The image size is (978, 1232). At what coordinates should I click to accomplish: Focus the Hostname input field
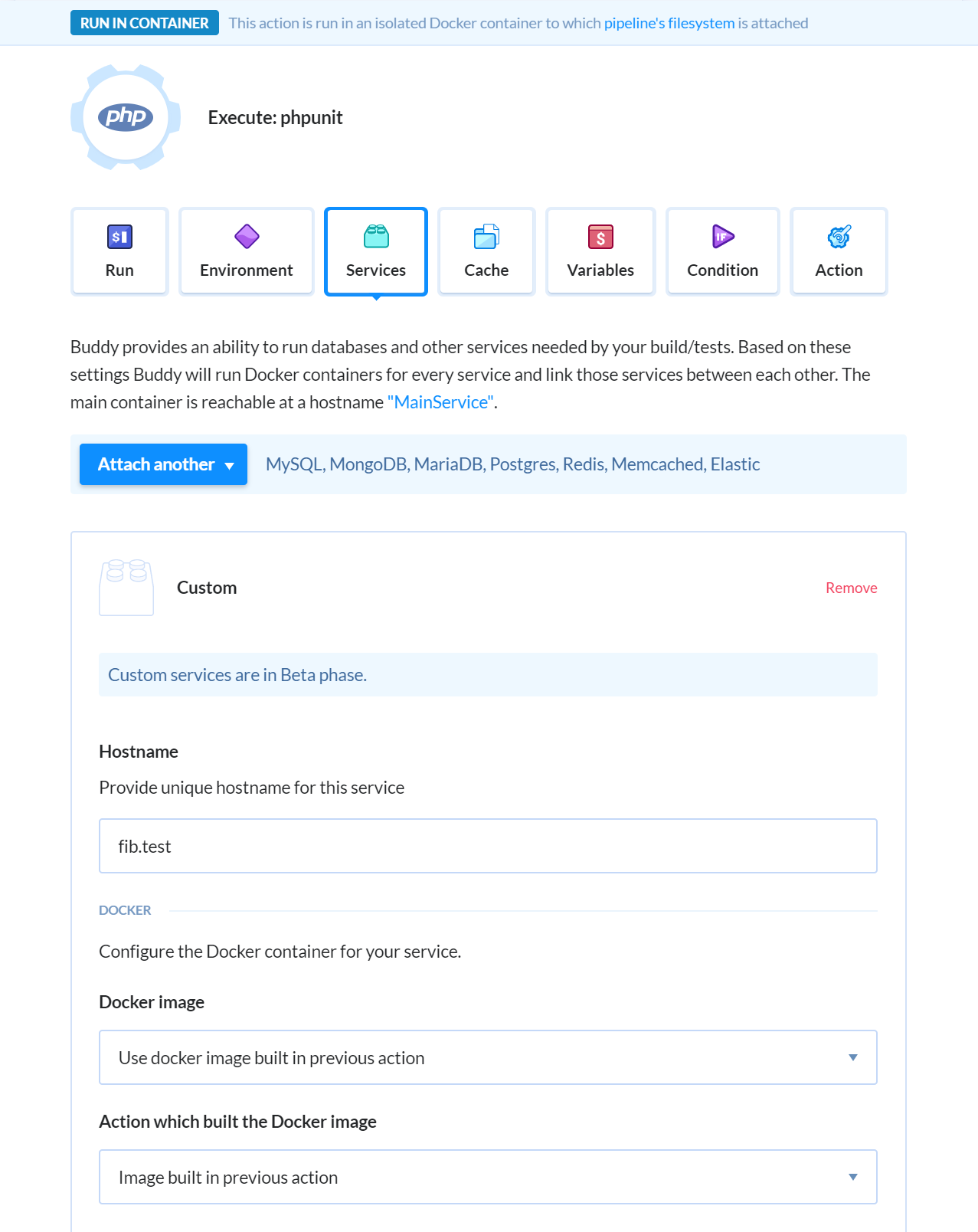tap(488, 846)
